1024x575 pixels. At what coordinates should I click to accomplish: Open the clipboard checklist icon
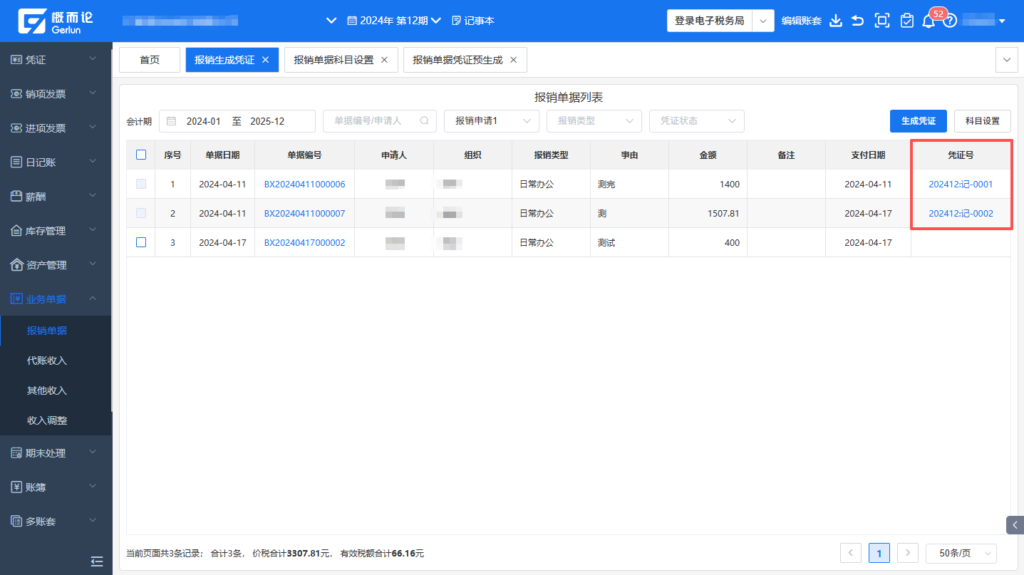pos(906,20)
